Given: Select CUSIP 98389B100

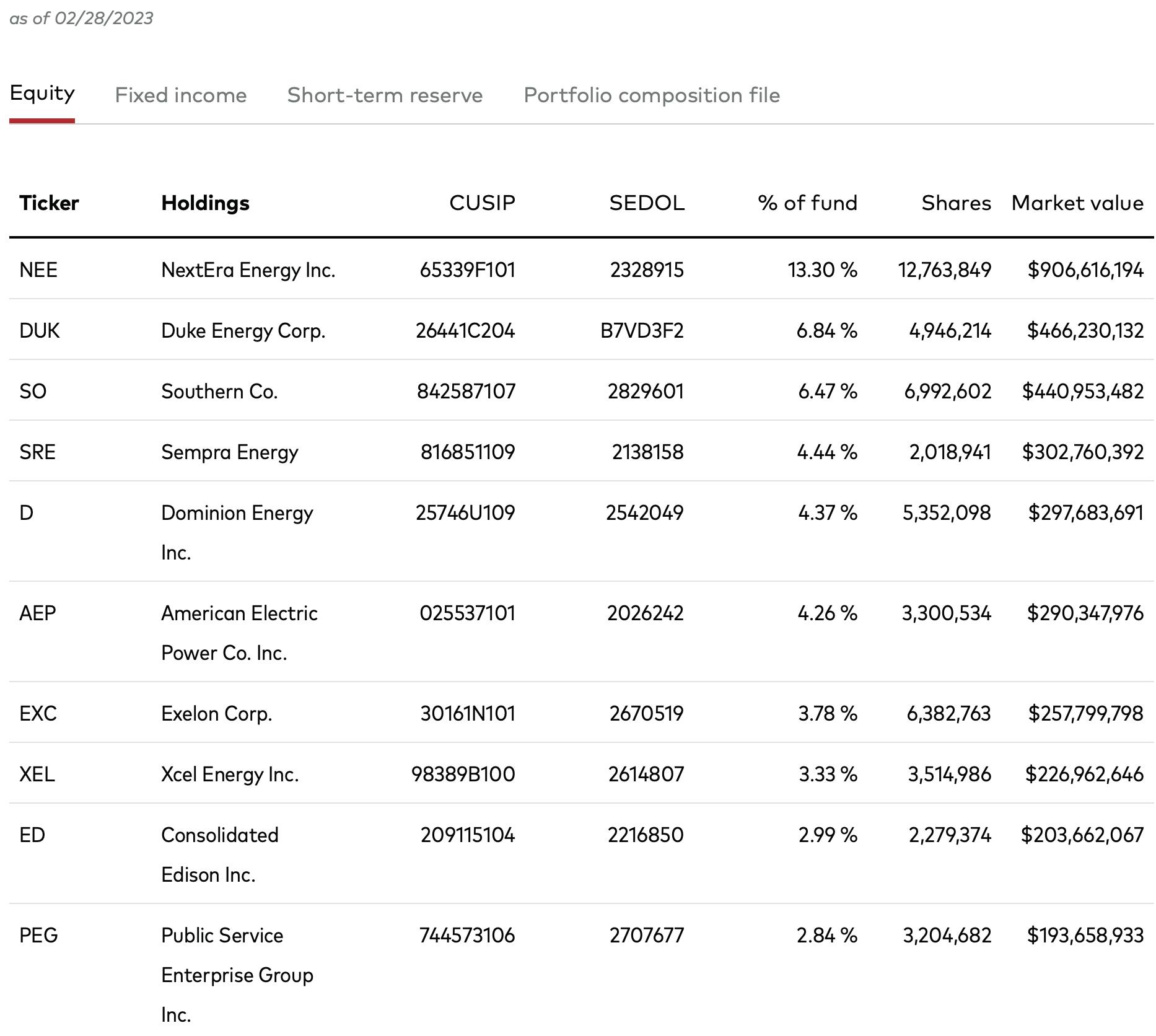Looking at the screenshot, I should pyautogui.click(x=463, y=774).
